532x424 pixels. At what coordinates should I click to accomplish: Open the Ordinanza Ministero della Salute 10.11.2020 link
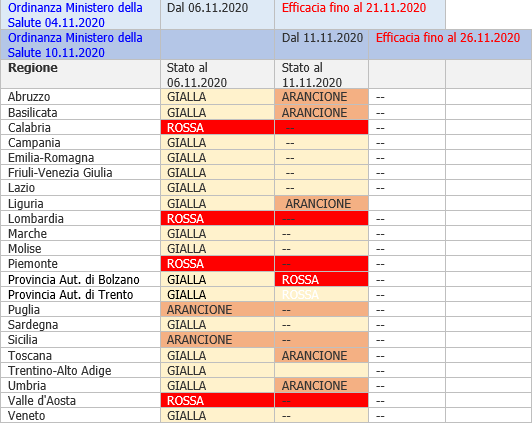tap(75, 45)
